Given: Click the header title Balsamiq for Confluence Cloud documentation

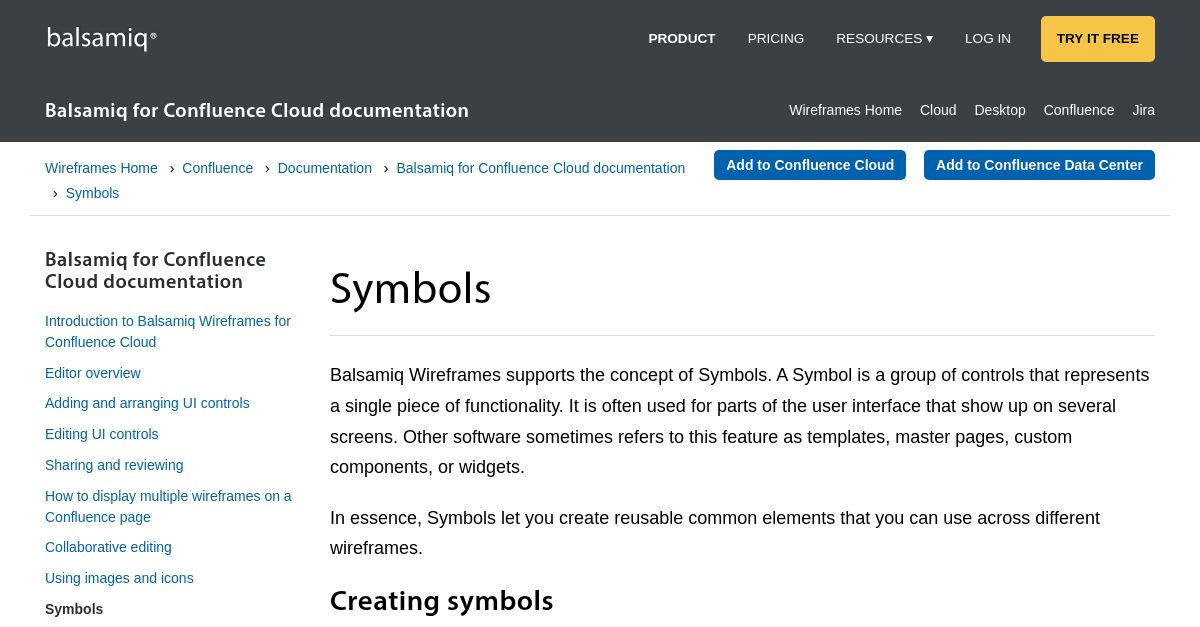Looking at the screenshot, I should point(257,110).
